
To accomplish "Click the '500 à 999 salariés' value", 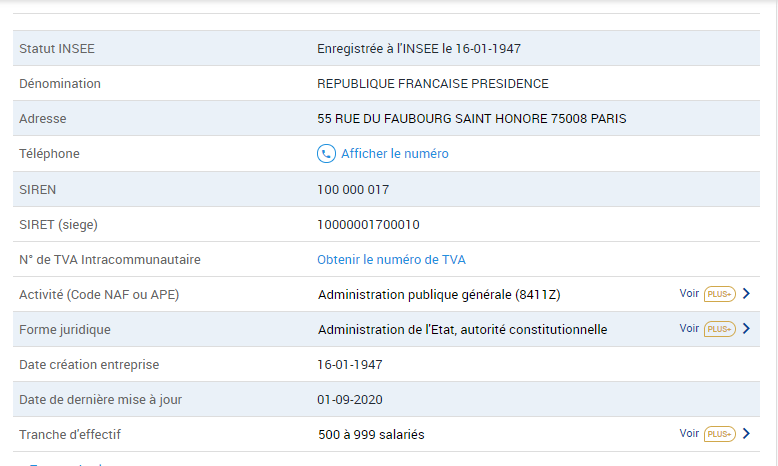I will 371,435.
